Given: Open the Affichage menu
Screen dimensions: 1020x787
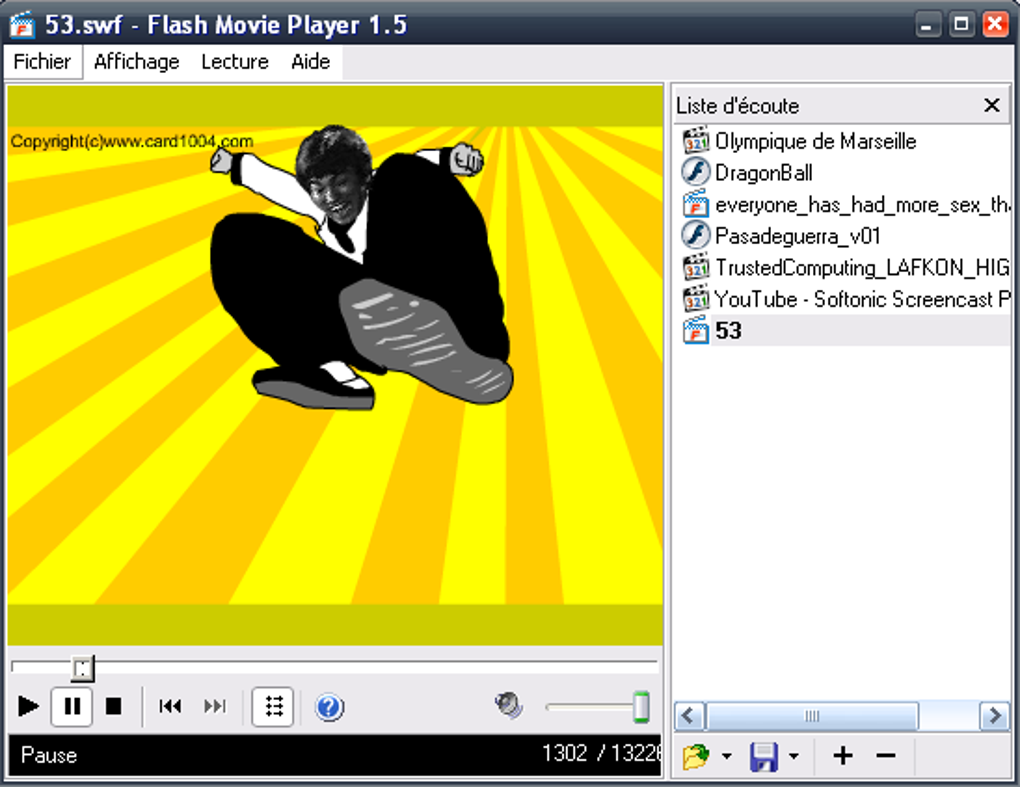Looking at the screenshot, I should click(x=137, y=62).
